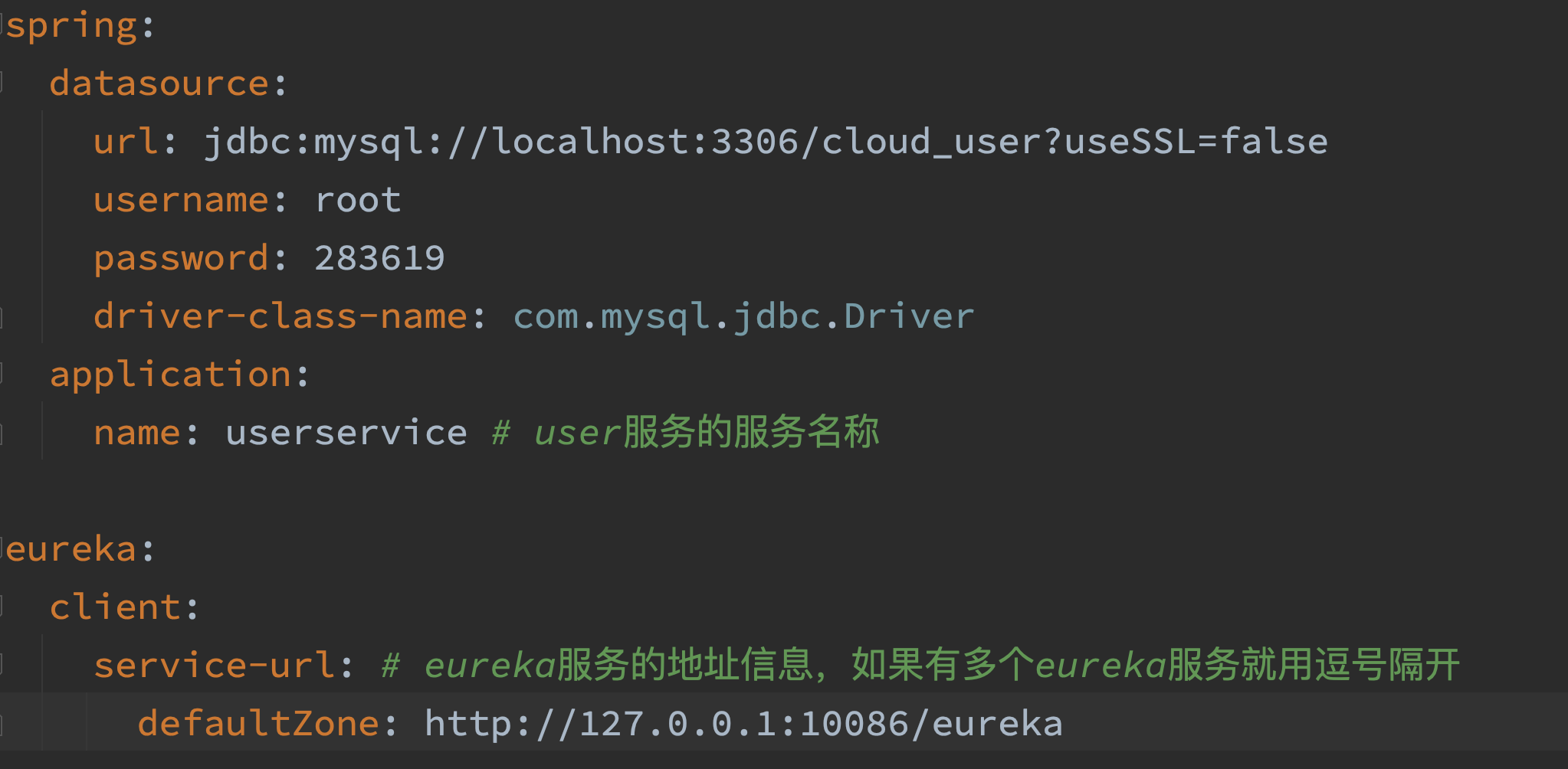The height and width of the screenshot is (769, 1568).
Task: Click the userservice name value
Action: (346, 433)
